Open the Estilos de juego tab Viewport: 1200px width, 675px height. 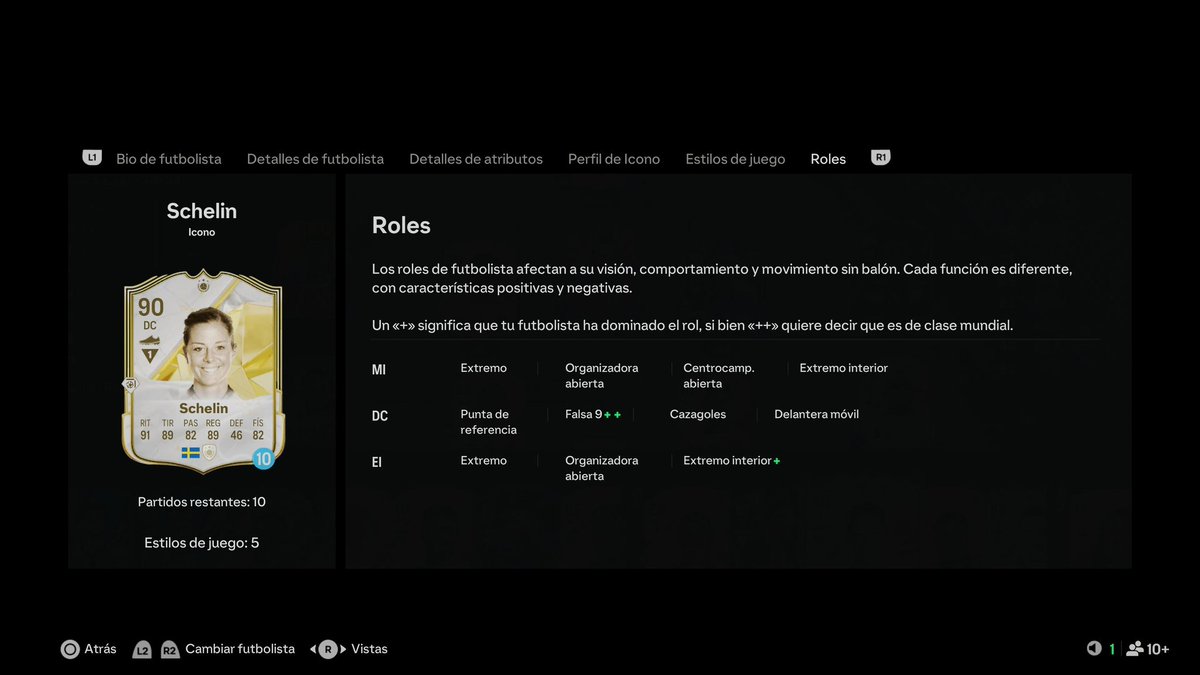click(x=735, y=159)
